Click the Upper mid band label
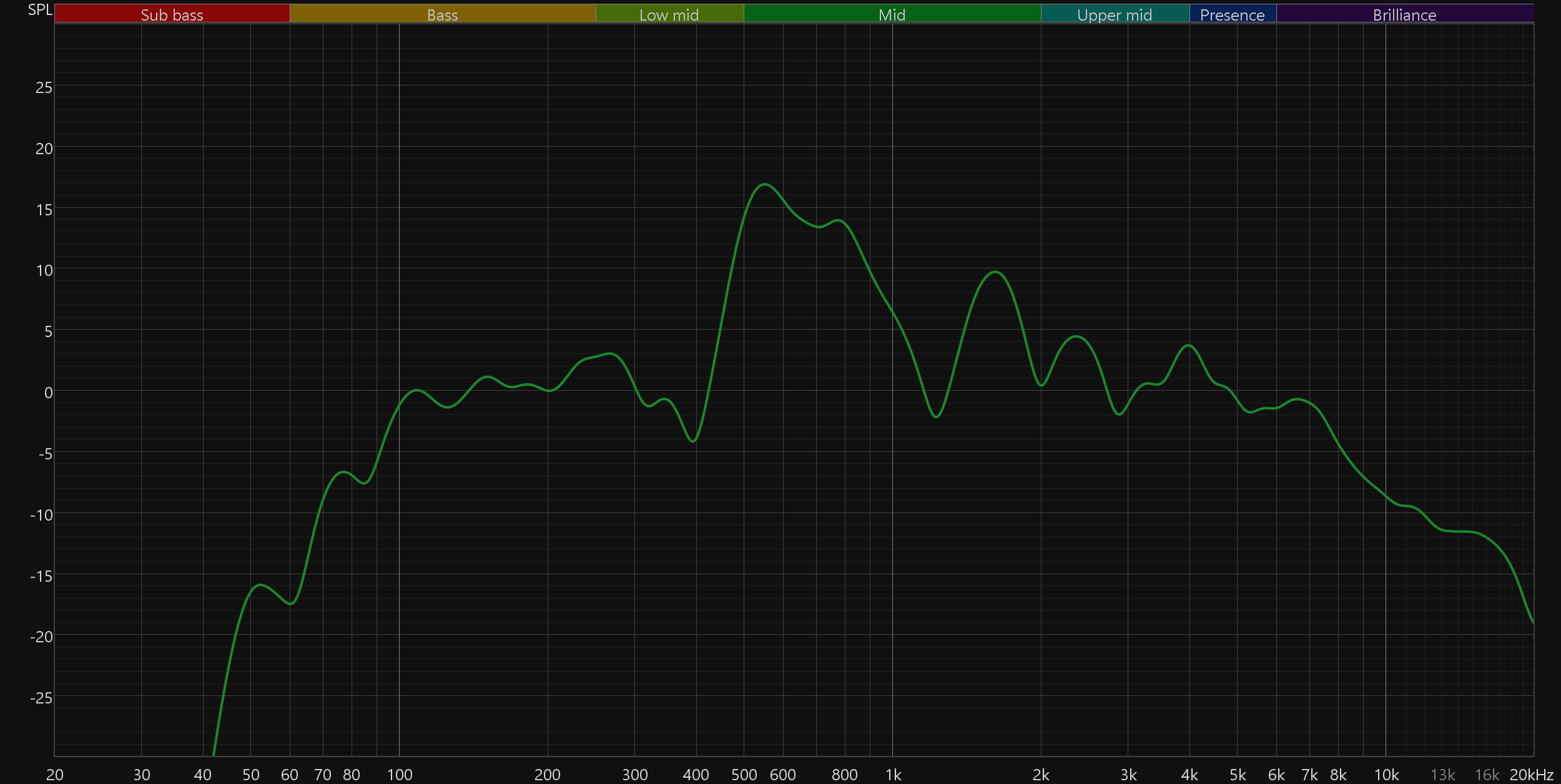The height and width of the screenshot is (784, 1561). (1115, 14)
